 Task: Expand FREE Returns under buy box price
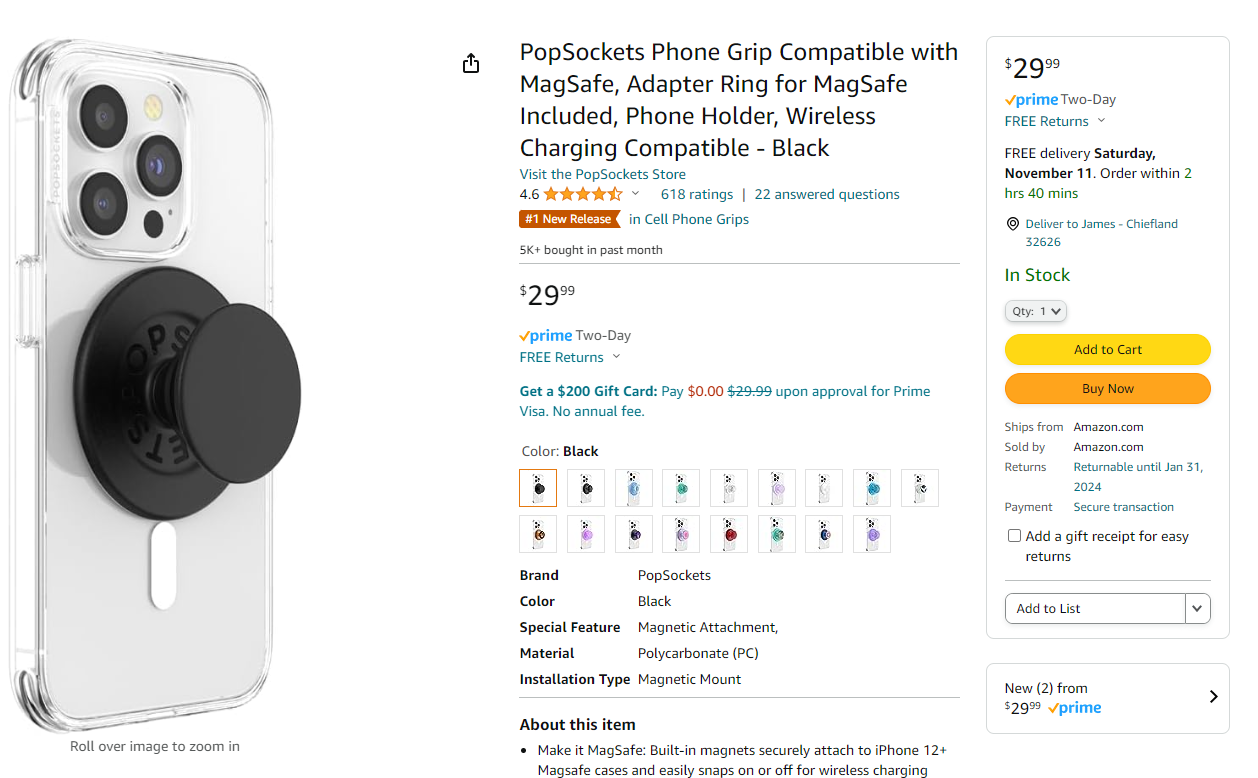[x=1055, y=121]
